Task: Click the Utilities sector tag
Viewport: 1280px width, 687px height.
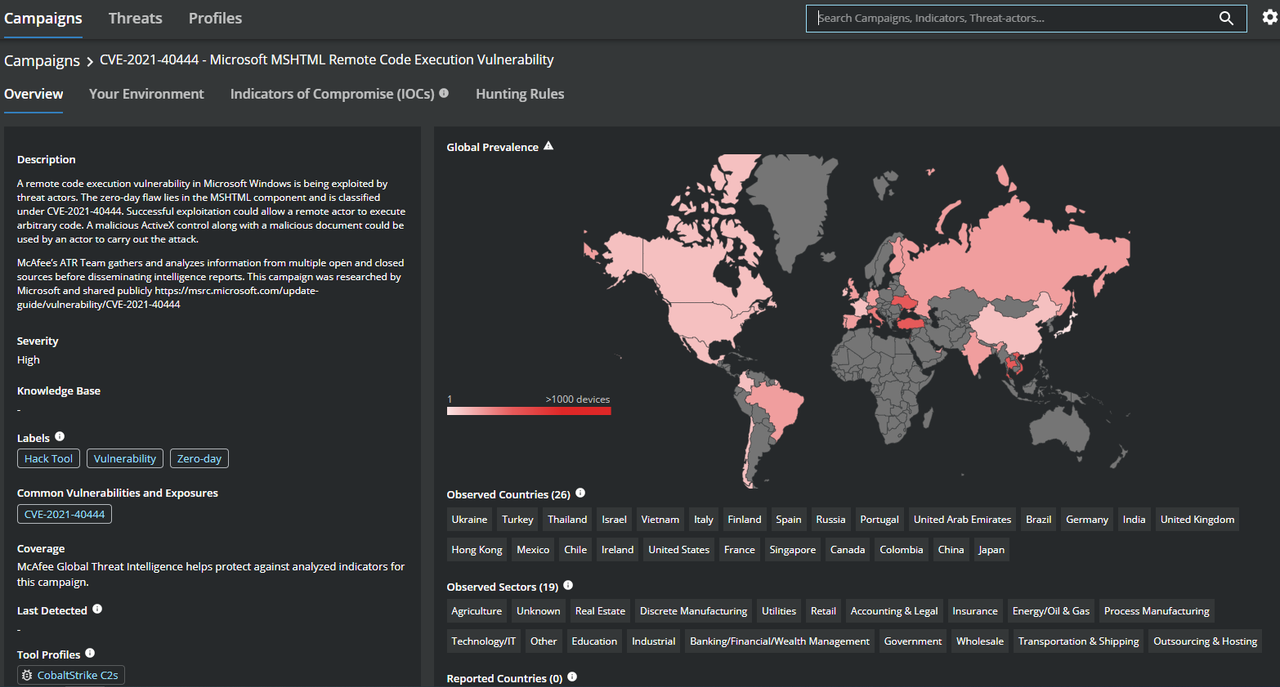Action: (779, 612)
